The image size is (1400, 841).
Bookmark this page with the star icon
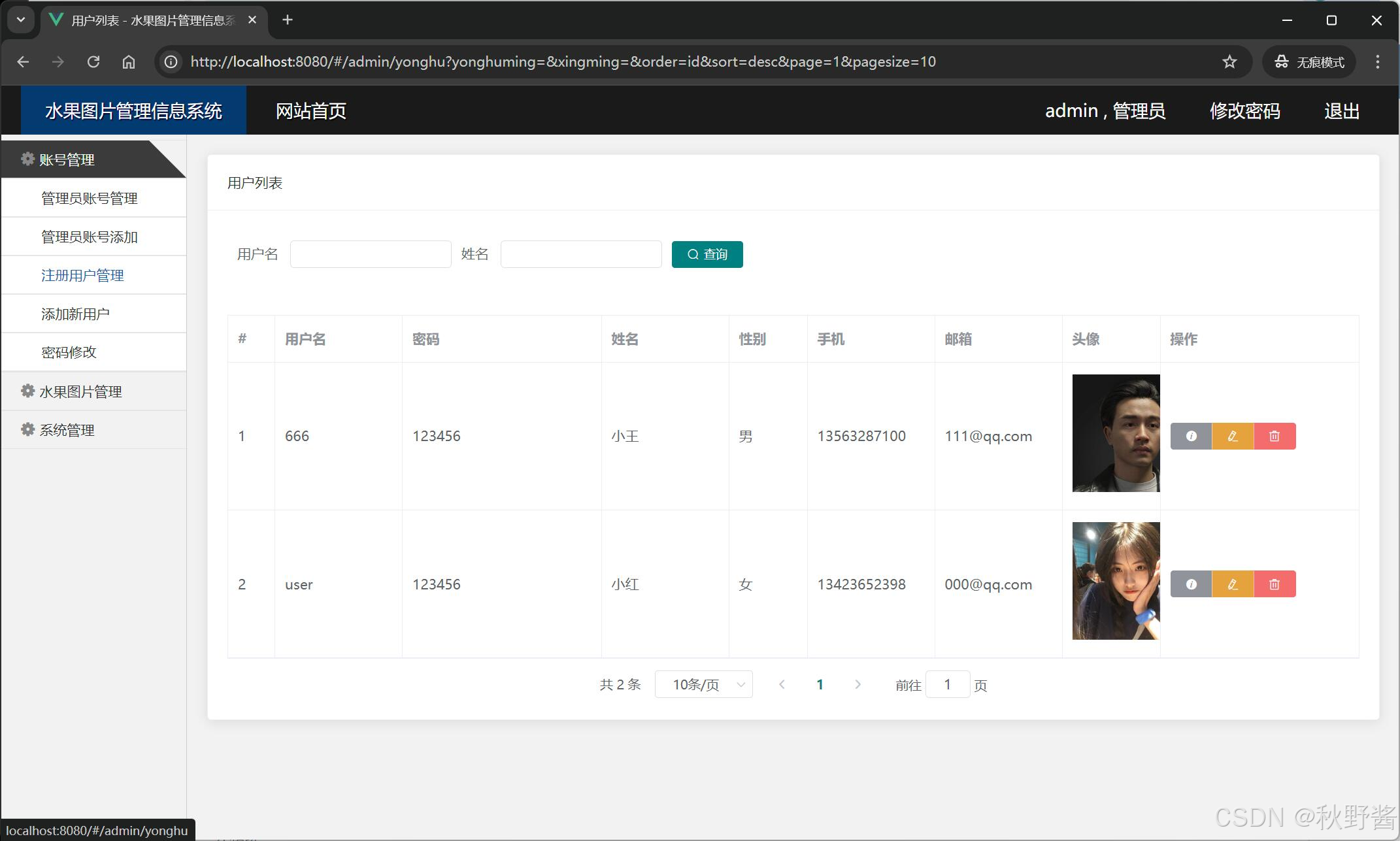click(1229, 62)
